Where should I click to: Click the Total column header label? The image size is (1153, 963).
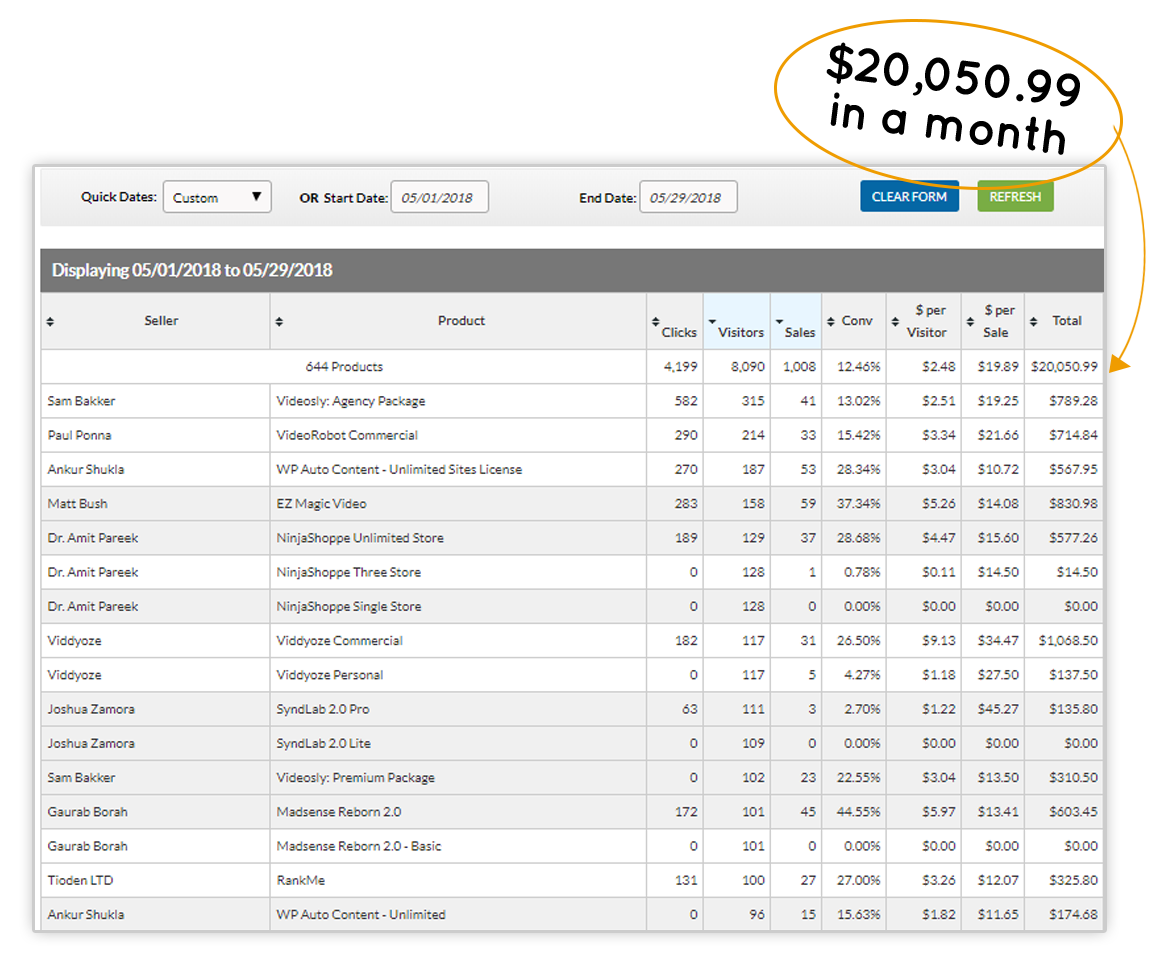point(1066,321)
